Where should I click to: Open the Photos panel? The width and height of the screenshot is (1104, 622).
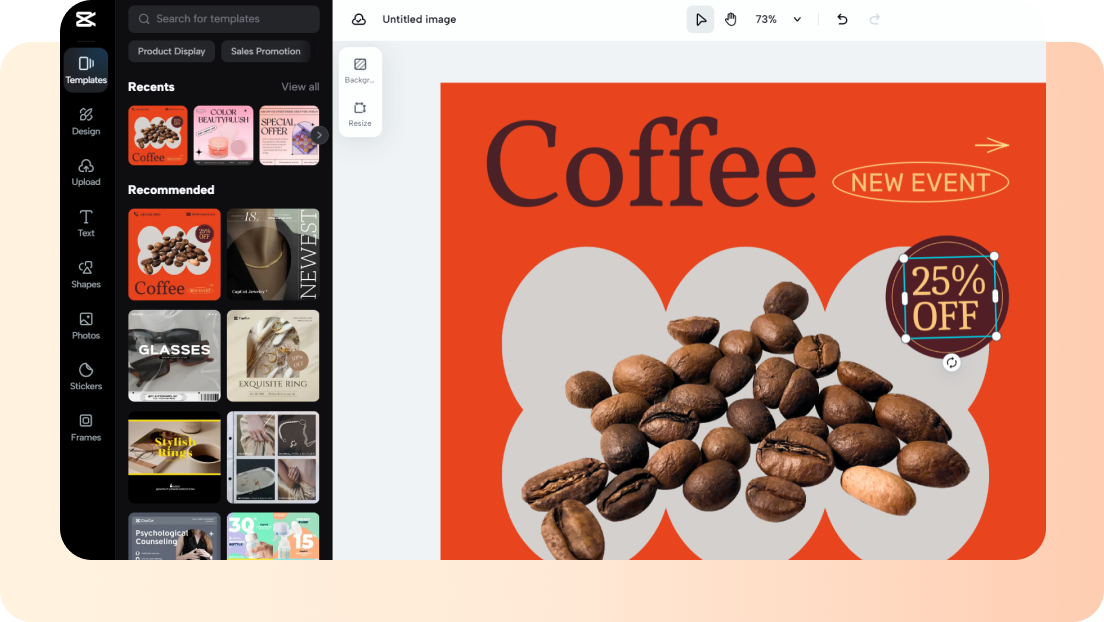pyautogui.click(x=86, y=326)
